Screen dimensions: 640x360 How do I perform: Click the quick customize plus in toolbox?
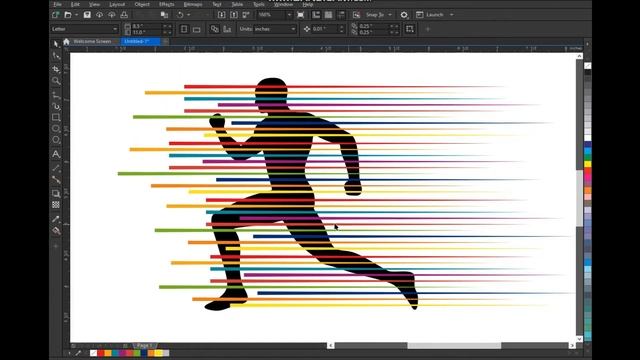[56, 246]
